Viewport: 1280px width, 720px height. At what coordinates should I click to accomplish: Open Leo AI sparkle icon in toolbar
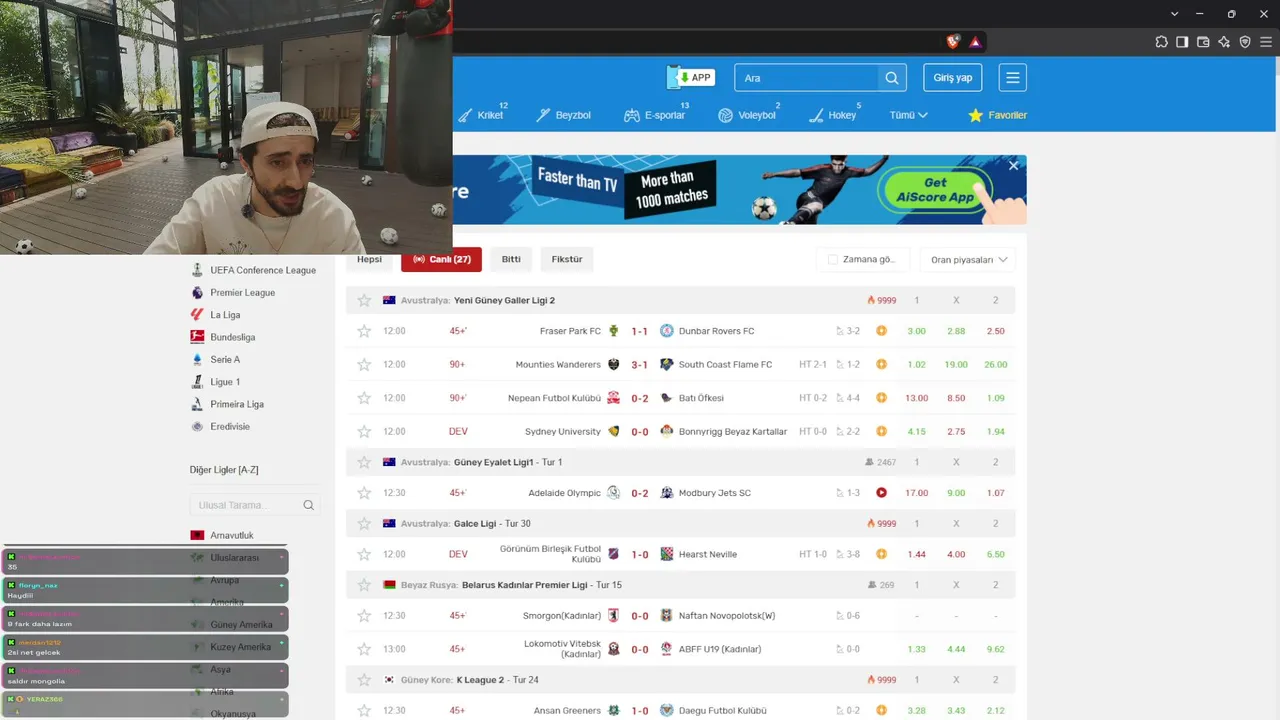tap(1224, 42)
